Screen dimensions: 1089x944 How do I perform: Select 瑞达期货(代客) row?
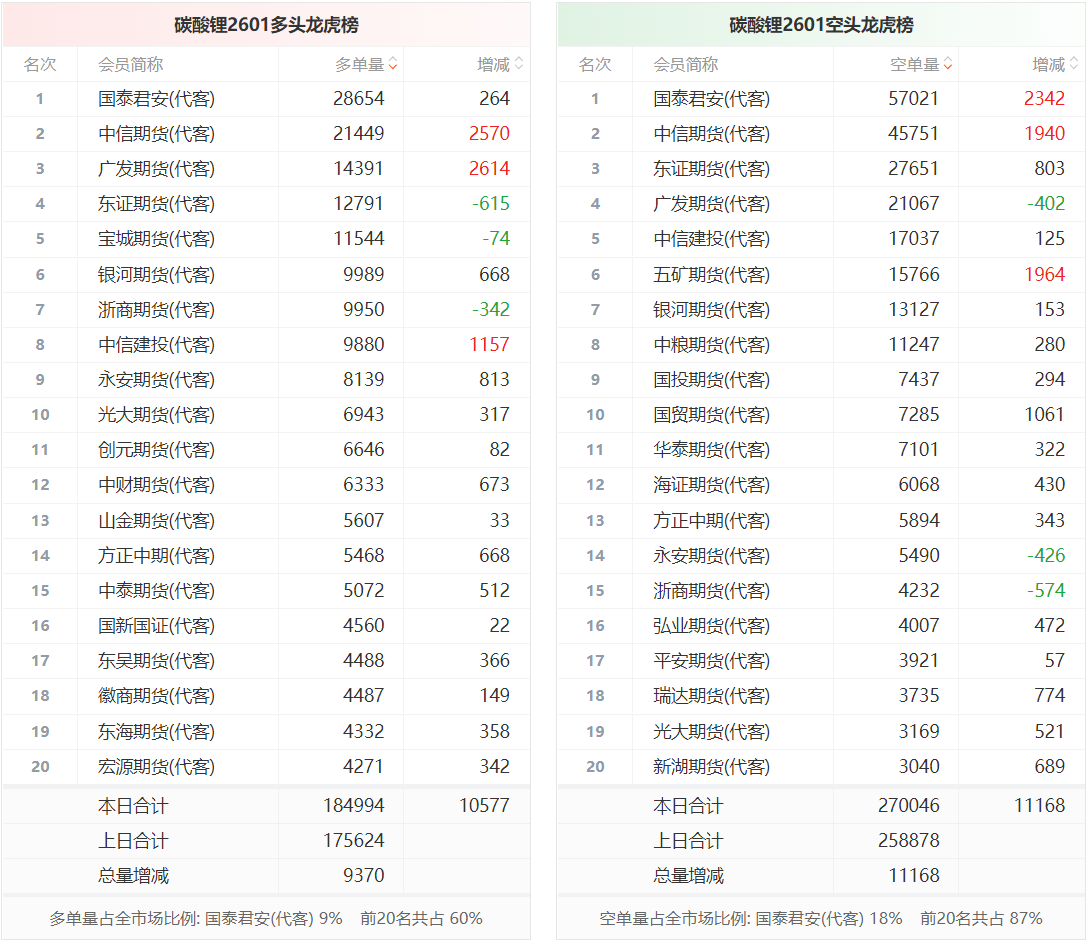(x=821, y=696)
